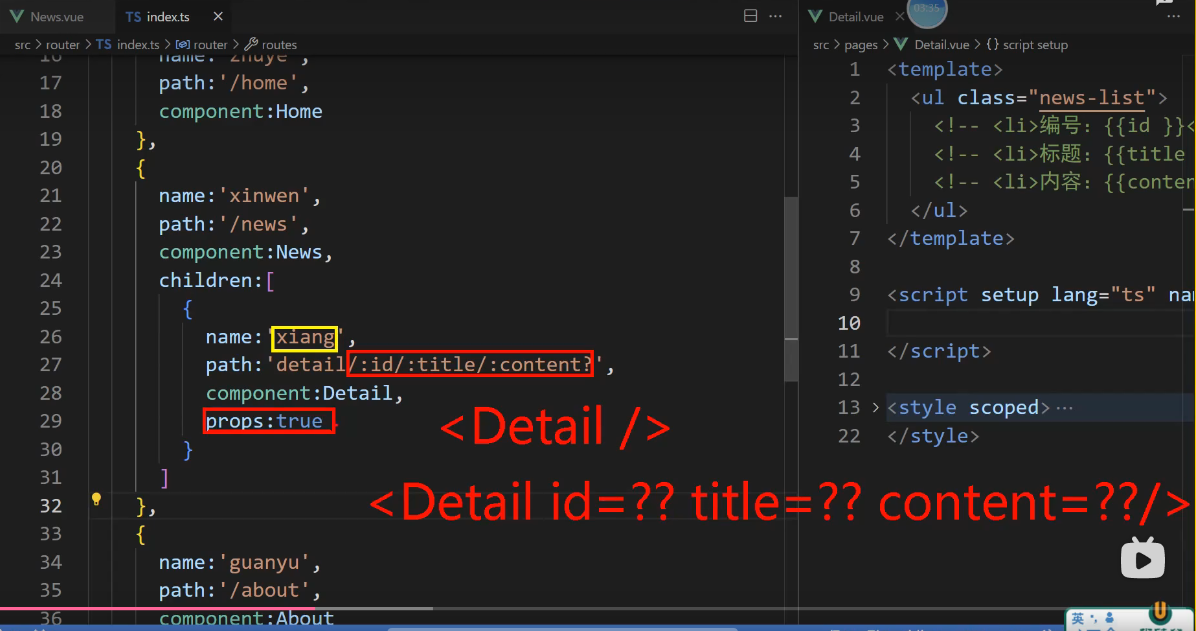Click 'component:Home' on line 18
The image size is (1196, 631).
(x=240, y=111)
